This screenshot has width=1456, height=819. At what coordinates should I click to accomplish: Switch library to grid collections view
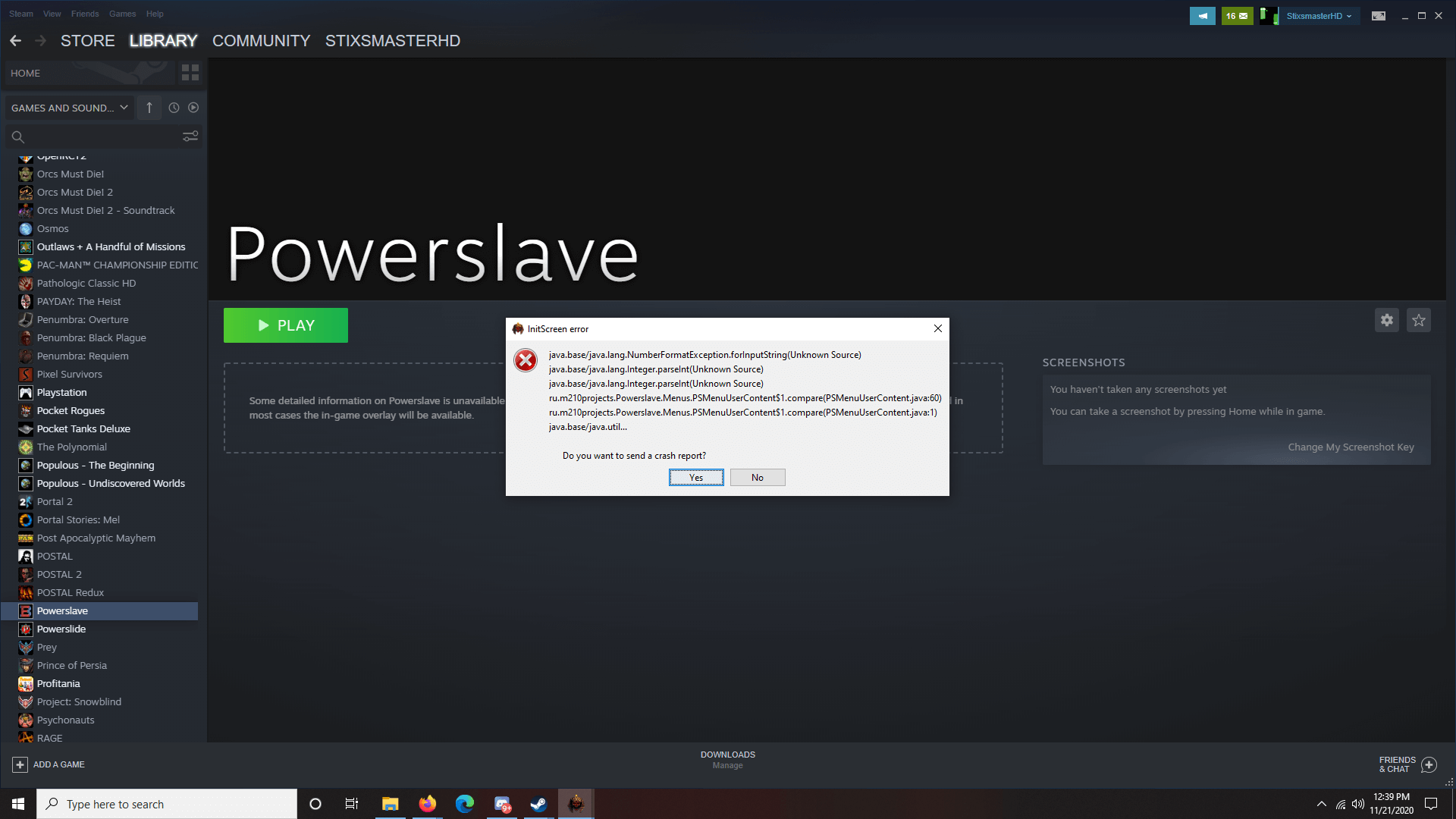(x=190, y=73)
